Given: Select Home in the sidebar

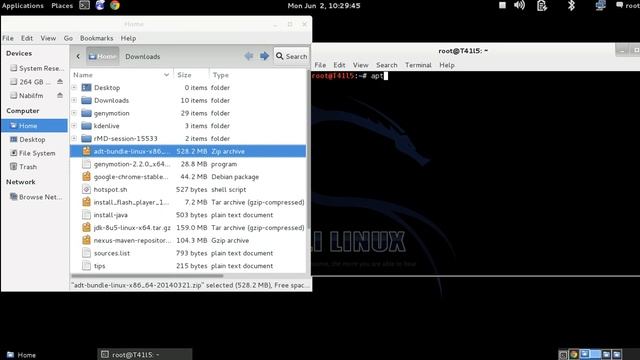Looking at the screenshot, I should coord(34,125).
